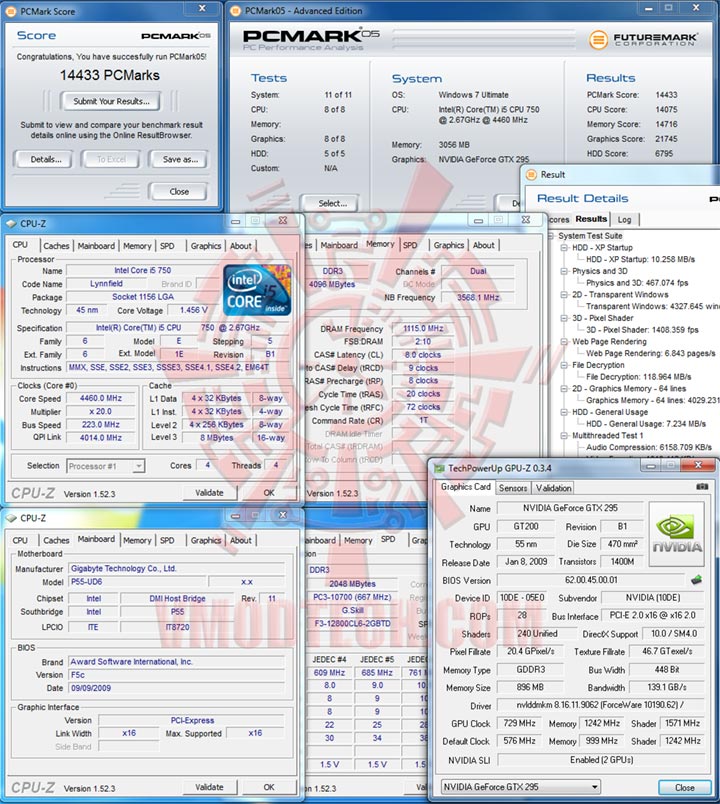Collapse the HDD - General Usage node
Screen dimensions: 720x804
coord(564,412)
